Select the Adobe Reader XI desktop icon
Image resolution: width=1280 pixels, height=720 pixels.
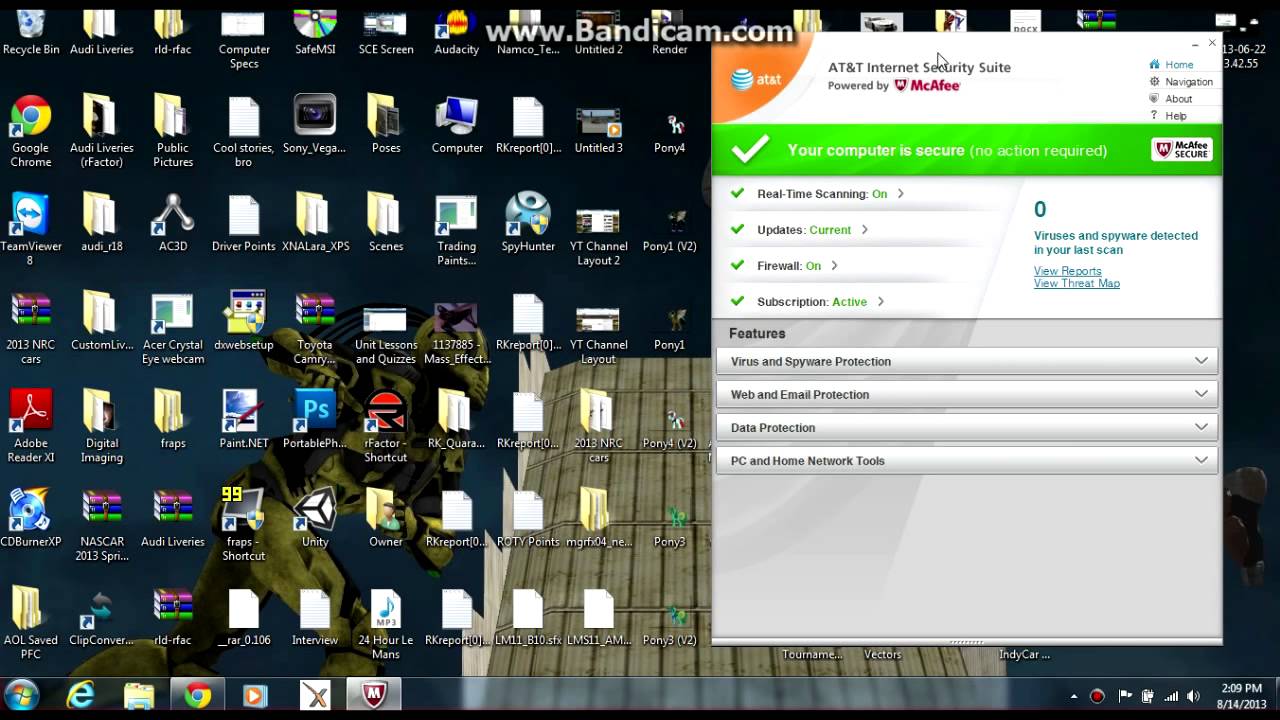tap(31, 427)
